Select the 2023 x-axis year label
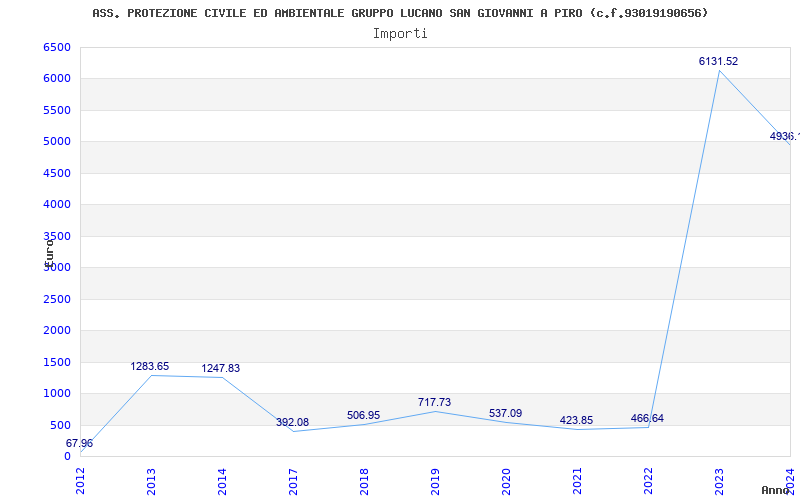Image resolution: width=800 pixels, height=500 pixels. (720, 480)
